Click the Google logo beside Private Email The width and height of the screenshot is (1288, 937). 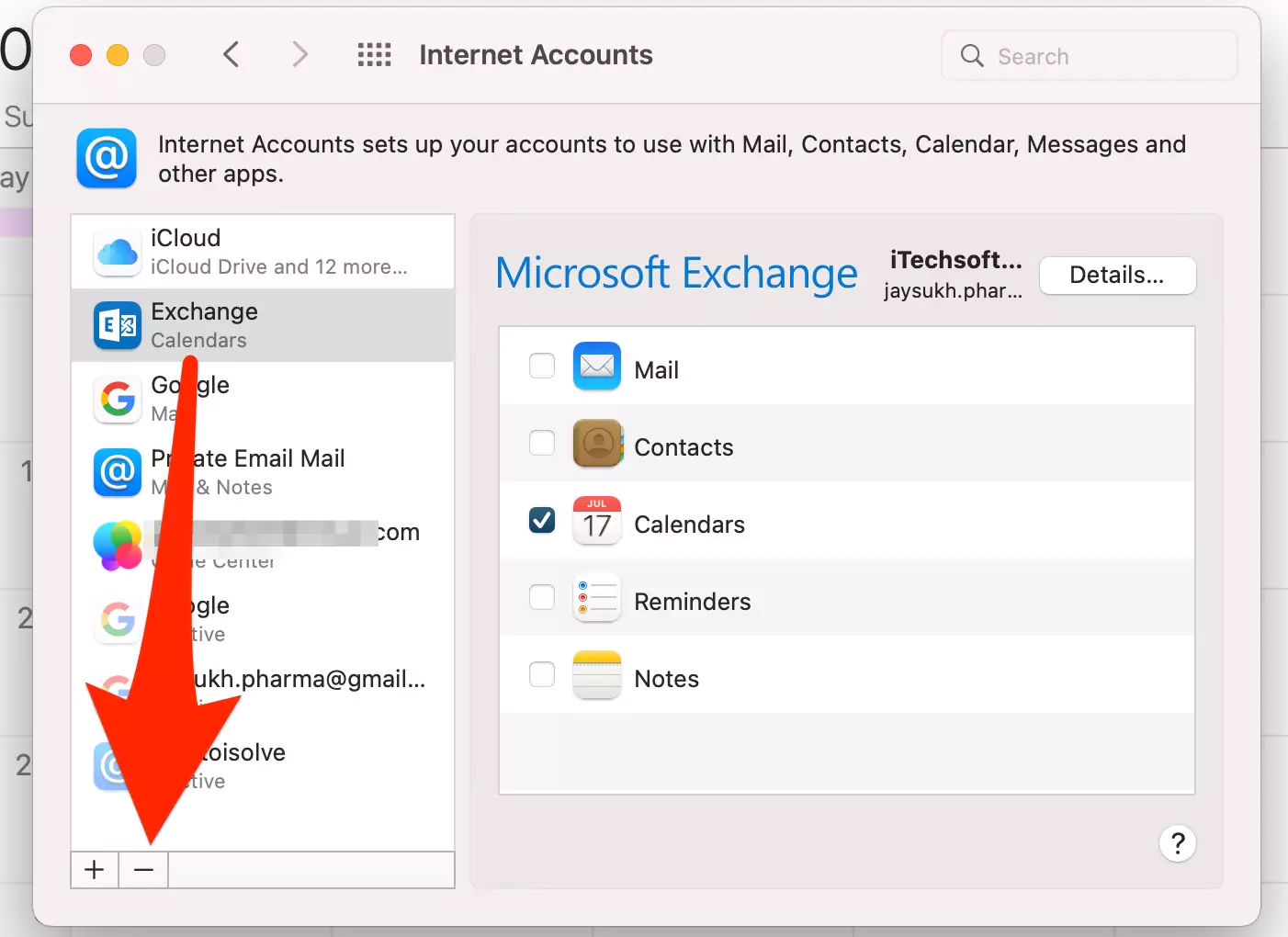click(118, 399)
